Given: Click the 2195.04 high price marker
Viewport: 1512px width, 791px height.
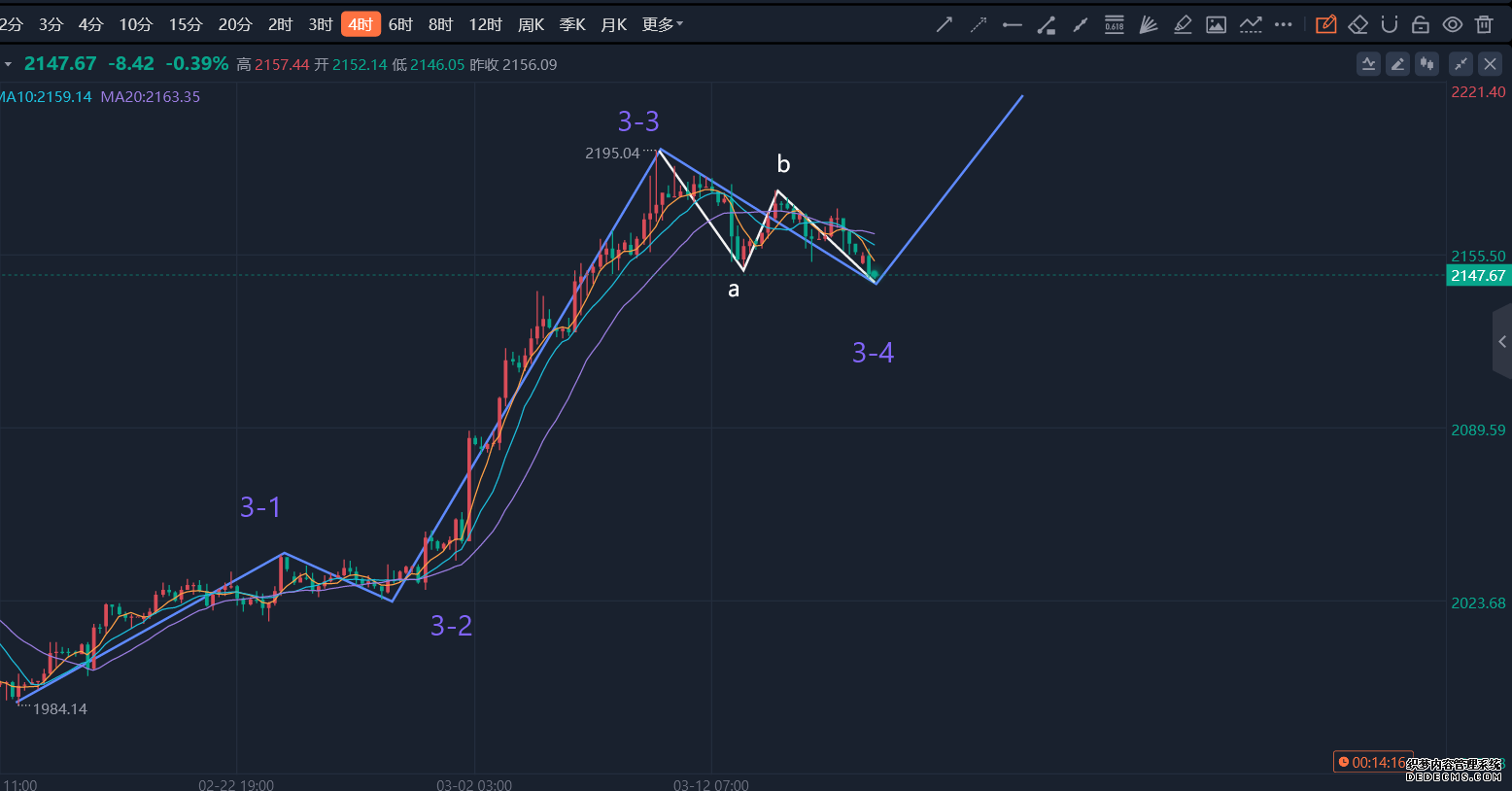Looking at the screenshot, I should [612, 153].
